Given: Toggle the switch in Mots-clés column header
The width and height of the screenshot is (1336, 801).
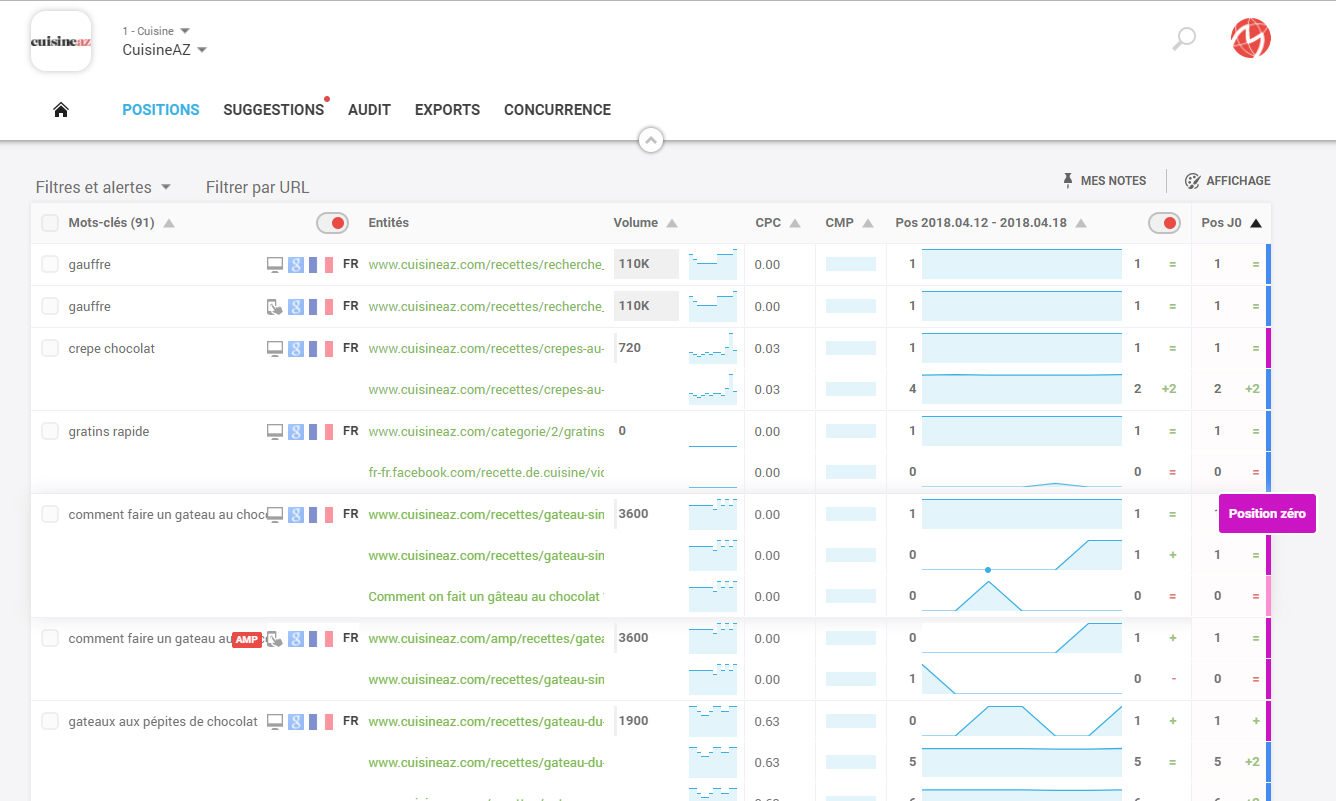Looking at the screenshot, I should (332, 223).
